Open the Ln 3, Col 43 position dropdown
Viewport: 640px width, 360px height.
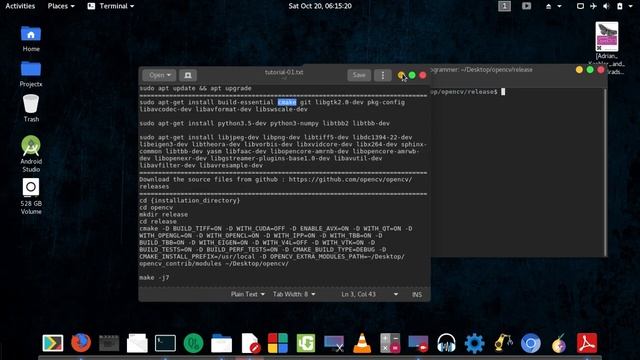click(369, 294)
